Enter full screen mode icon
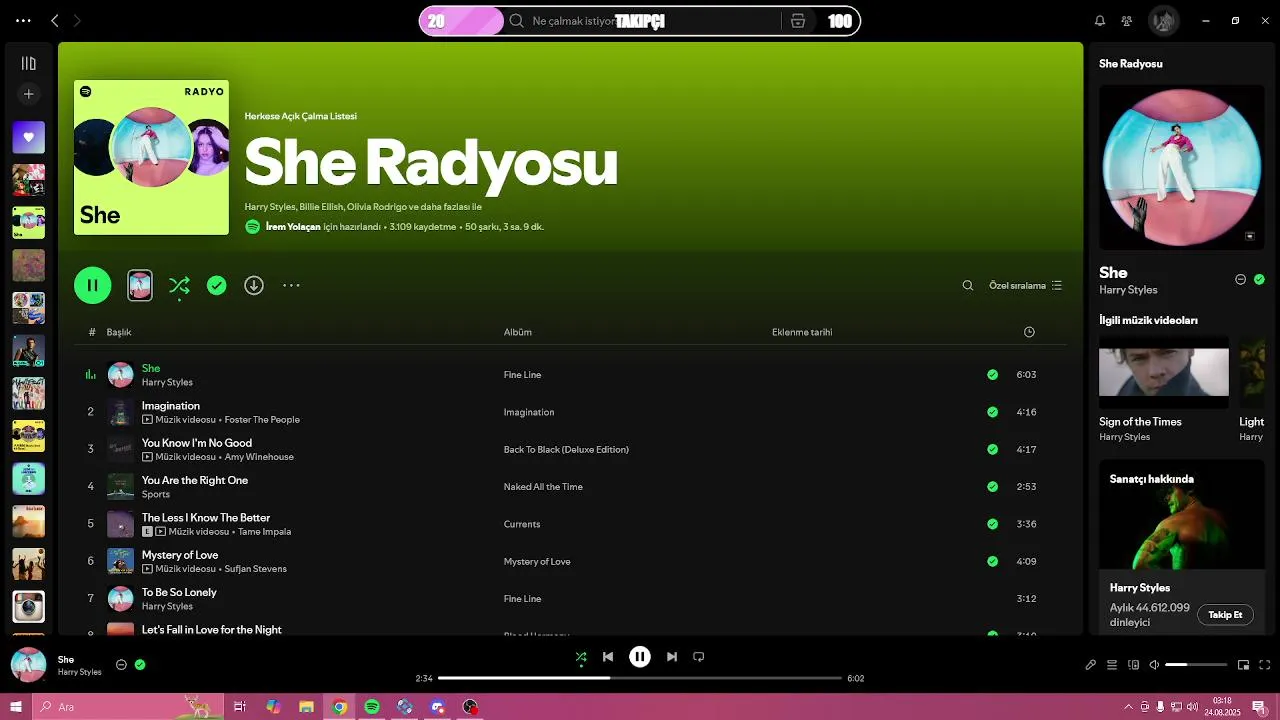 click(1265, 665)
